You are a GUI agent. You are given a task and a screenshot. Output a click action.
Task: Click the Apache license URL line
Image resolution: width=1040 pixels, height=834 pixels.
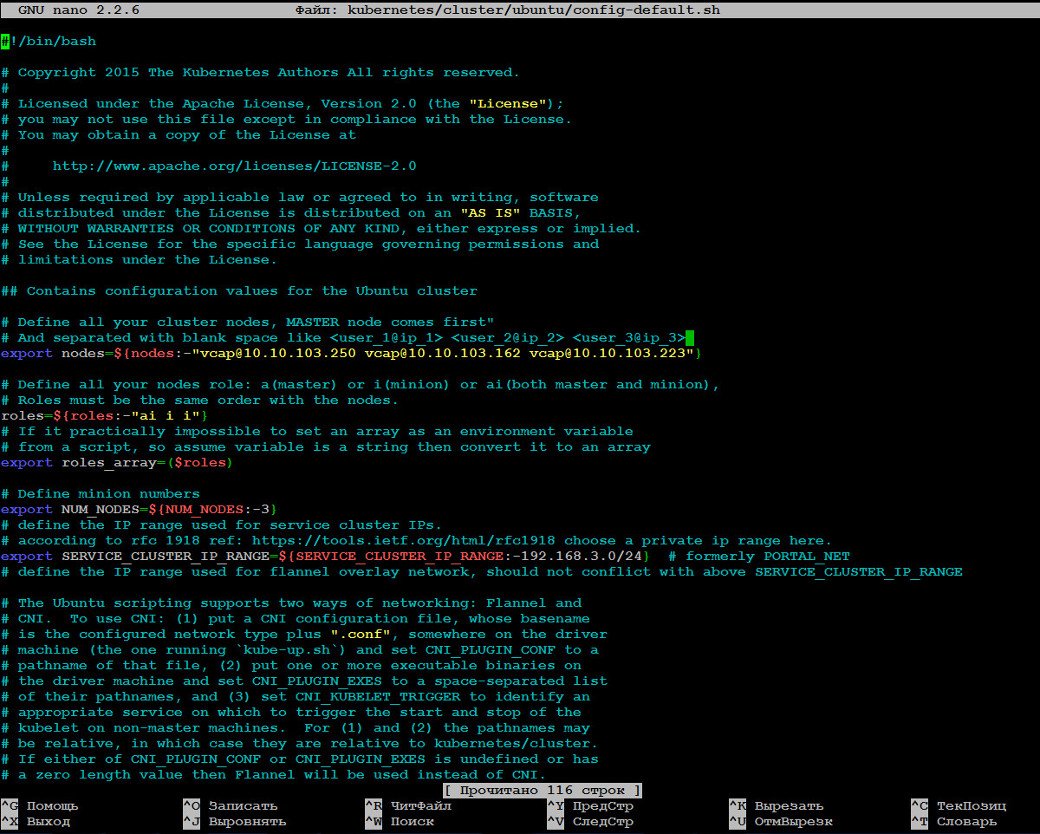[x=234, y=166]
